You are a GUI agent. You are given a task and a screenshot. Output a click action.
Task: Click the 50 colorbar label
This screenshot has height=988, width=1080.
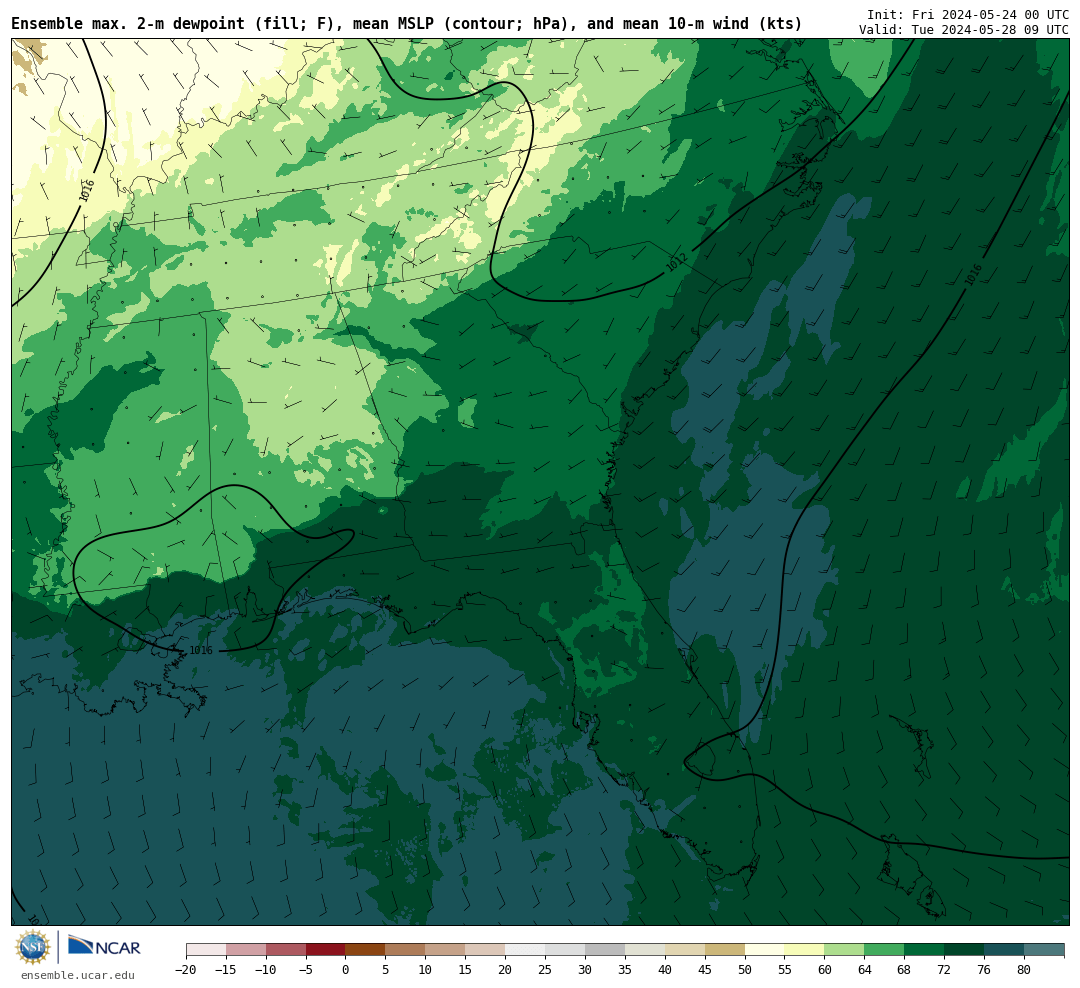point(745,970)
